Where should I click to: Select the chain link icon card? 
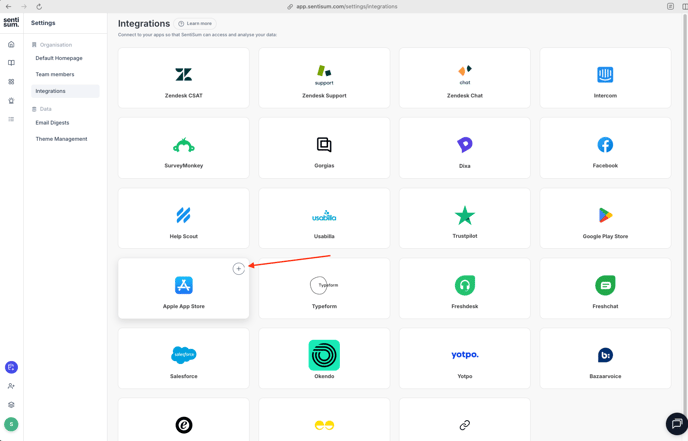[465, 425]
